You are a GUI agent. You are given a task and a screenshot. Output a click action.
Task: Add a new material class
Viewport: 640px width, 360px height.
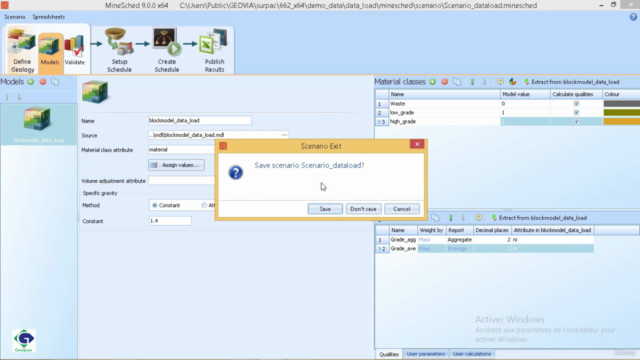433,82
